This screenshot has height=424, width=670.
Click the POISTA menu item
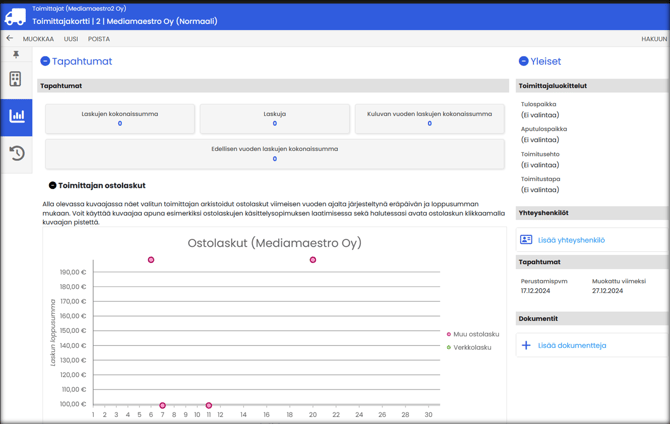[x=99, y=39]
